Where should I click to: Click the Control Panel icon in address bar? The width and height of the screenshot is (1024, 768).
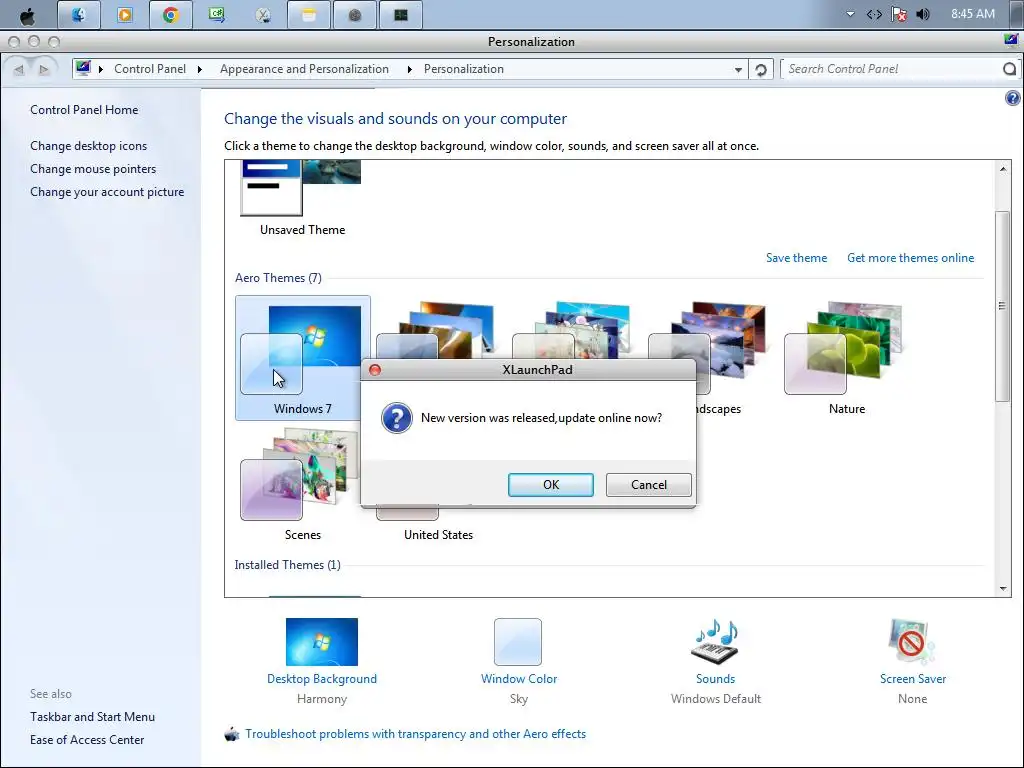click(x=83, y=68)
